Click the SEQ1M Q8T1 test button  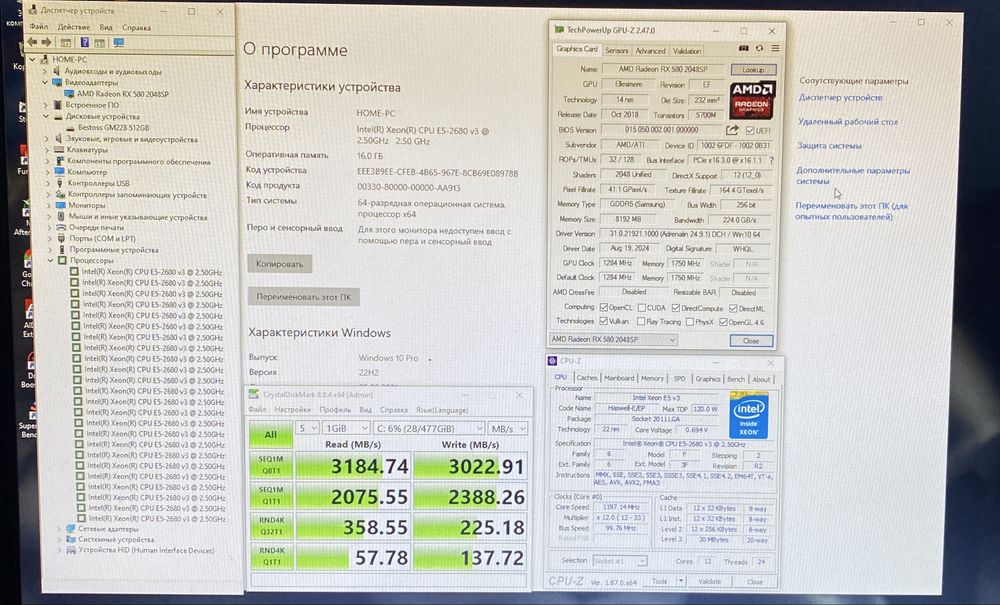(271, 465)
